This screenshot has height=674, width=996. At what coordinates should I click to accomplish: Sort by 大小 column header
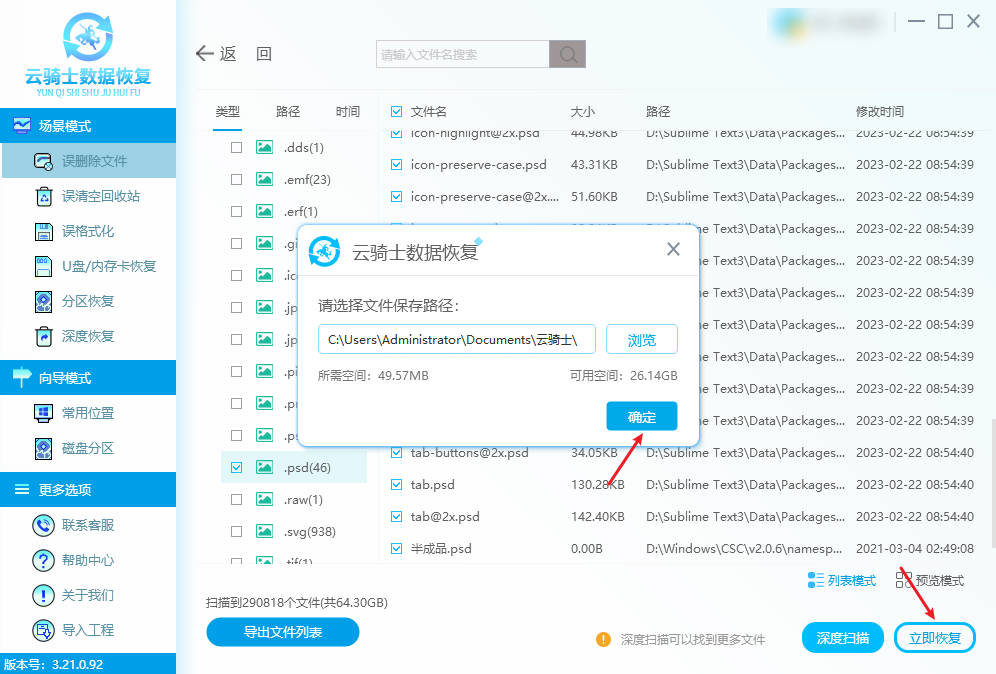coord(582,112)
